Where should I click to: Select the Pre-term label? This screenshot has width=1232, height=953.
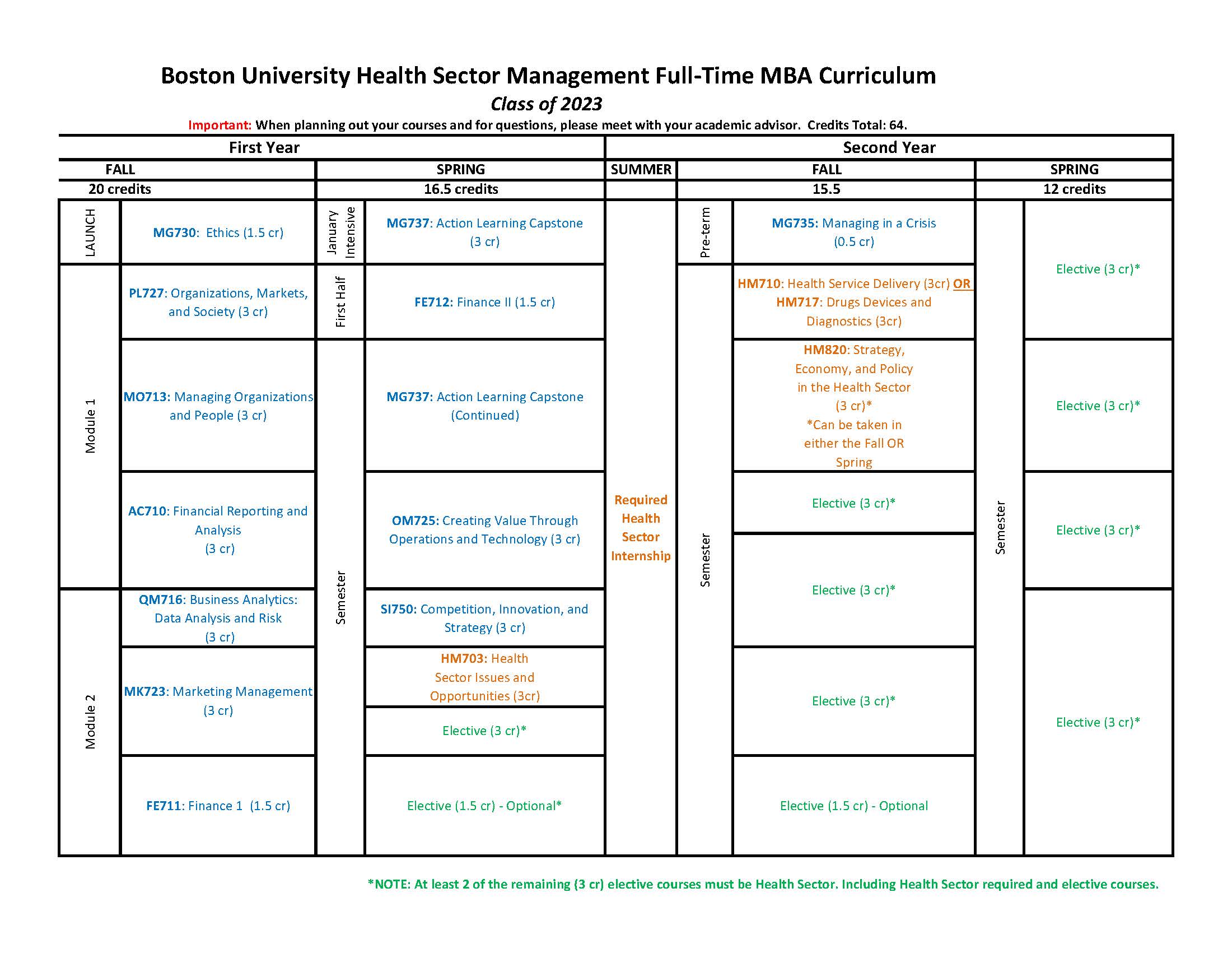coord(705,233)
